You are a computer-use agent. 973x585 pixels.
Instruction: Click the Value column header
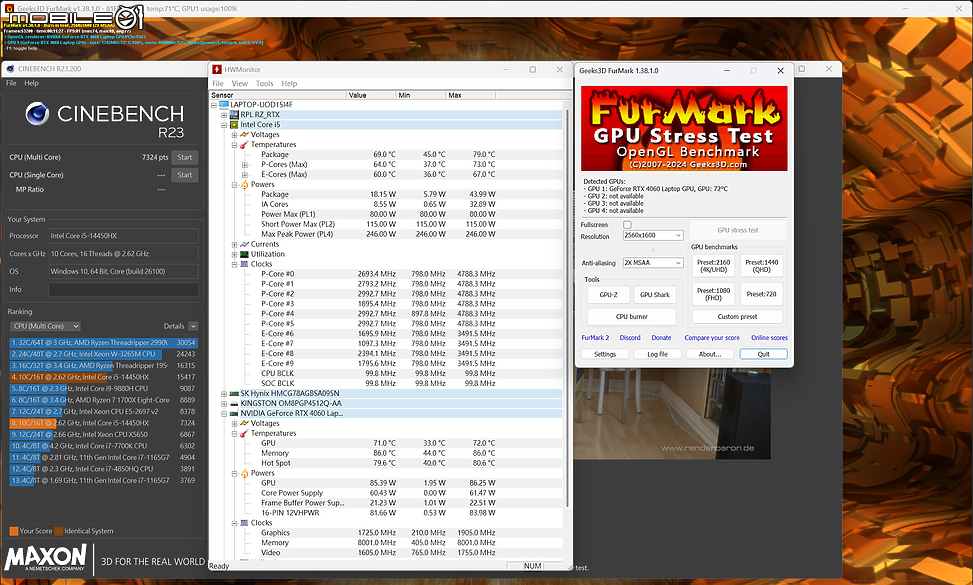click(x=371, y=95)
